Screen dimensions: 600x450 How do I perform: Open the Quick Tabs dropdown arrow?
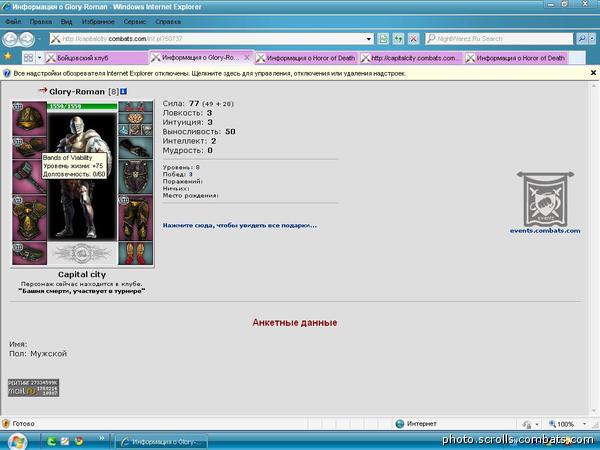(39, 58)
